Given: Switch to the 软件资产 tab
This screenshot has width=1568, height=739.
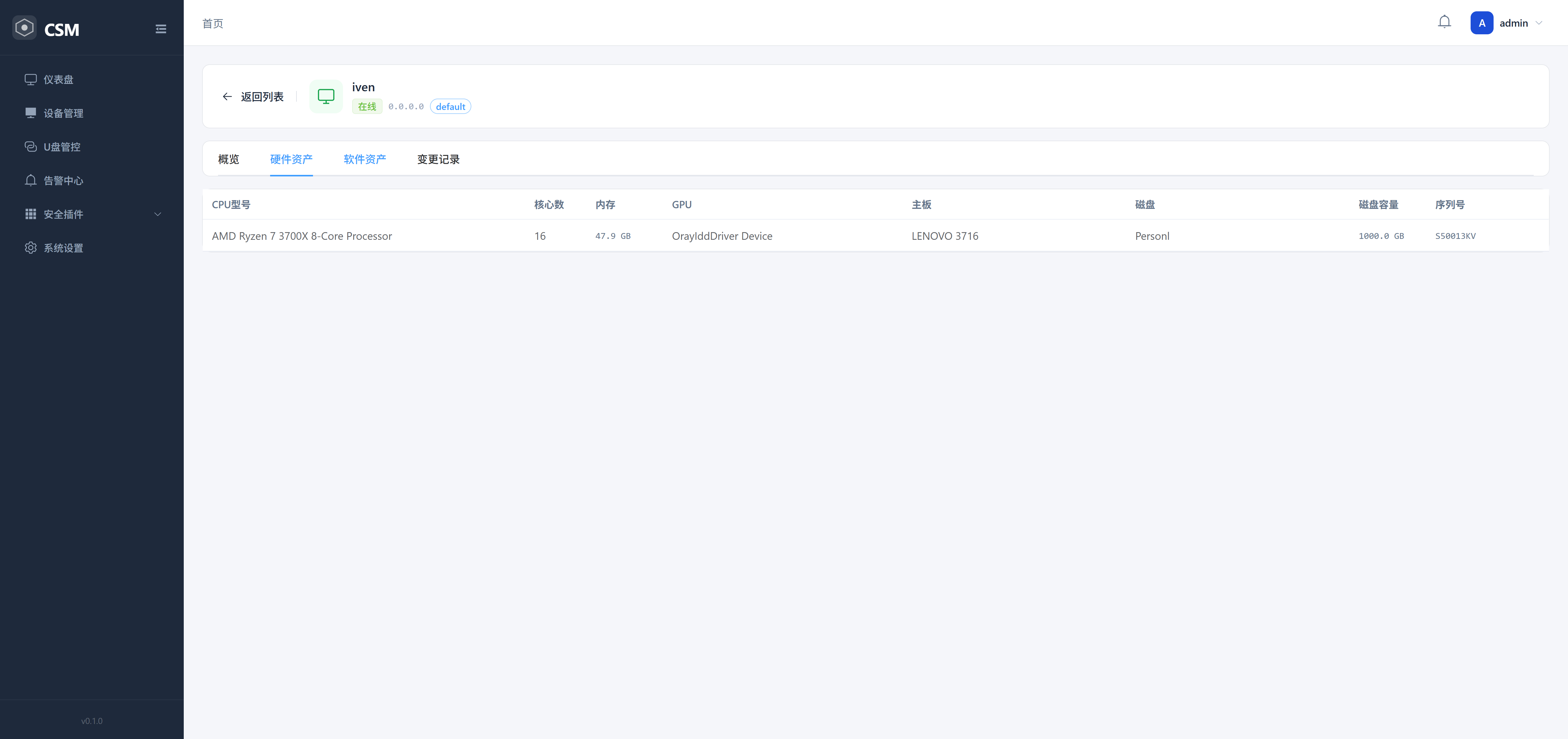Looking at the screenshot, I should pyautogui.click(x=365, y=160).
